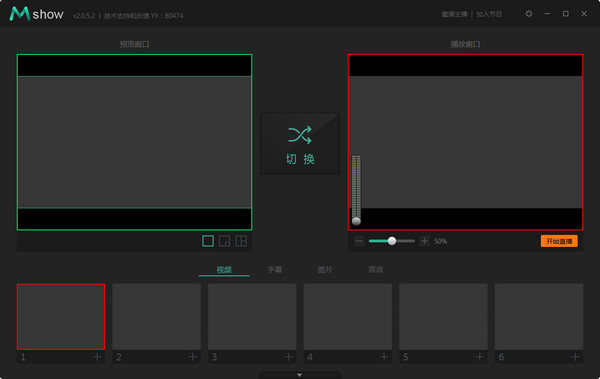Click the 切换 switch scene button

[x=300, y=144]
